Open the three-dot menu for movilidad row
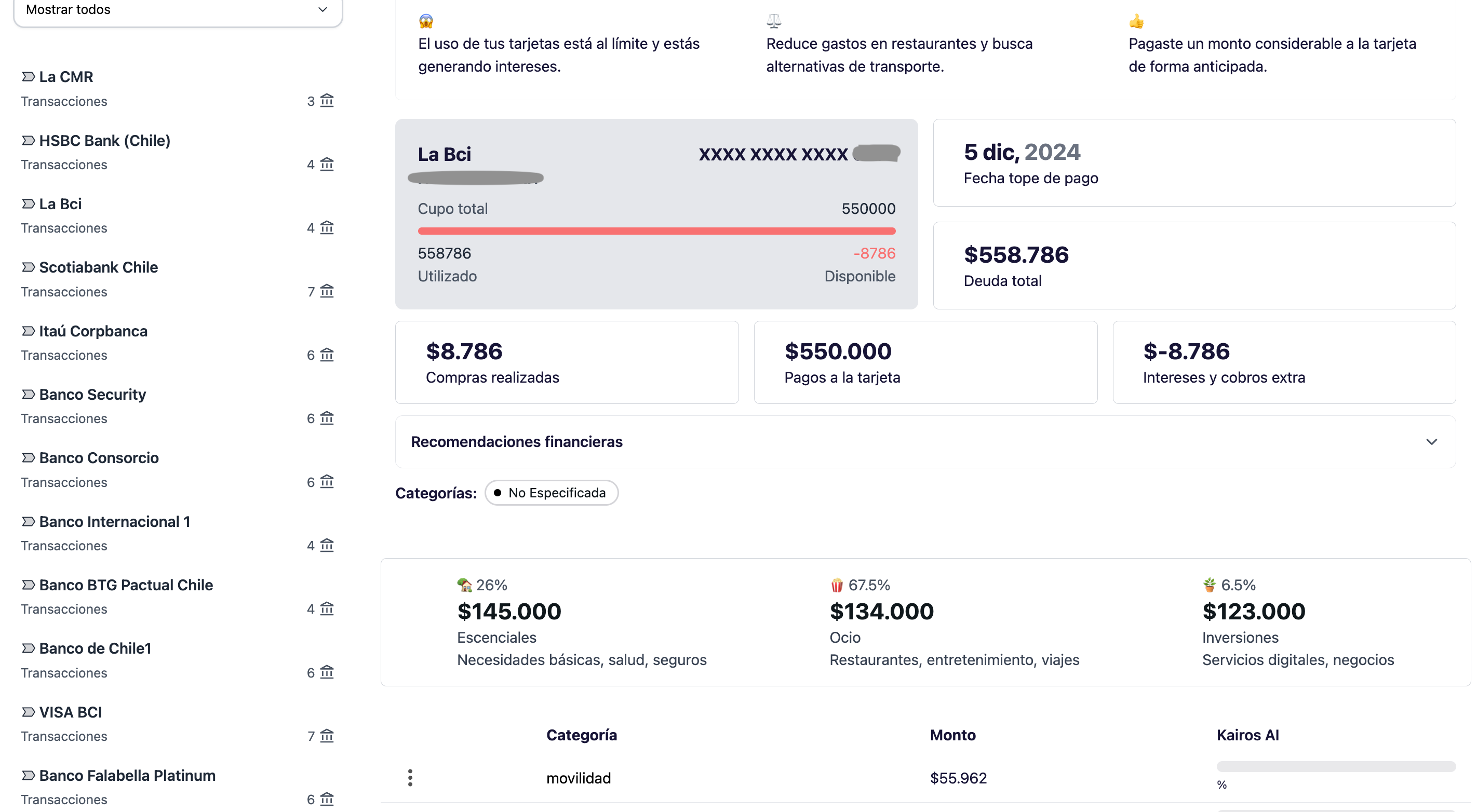 pyautogui.click(x=410, y=778)
